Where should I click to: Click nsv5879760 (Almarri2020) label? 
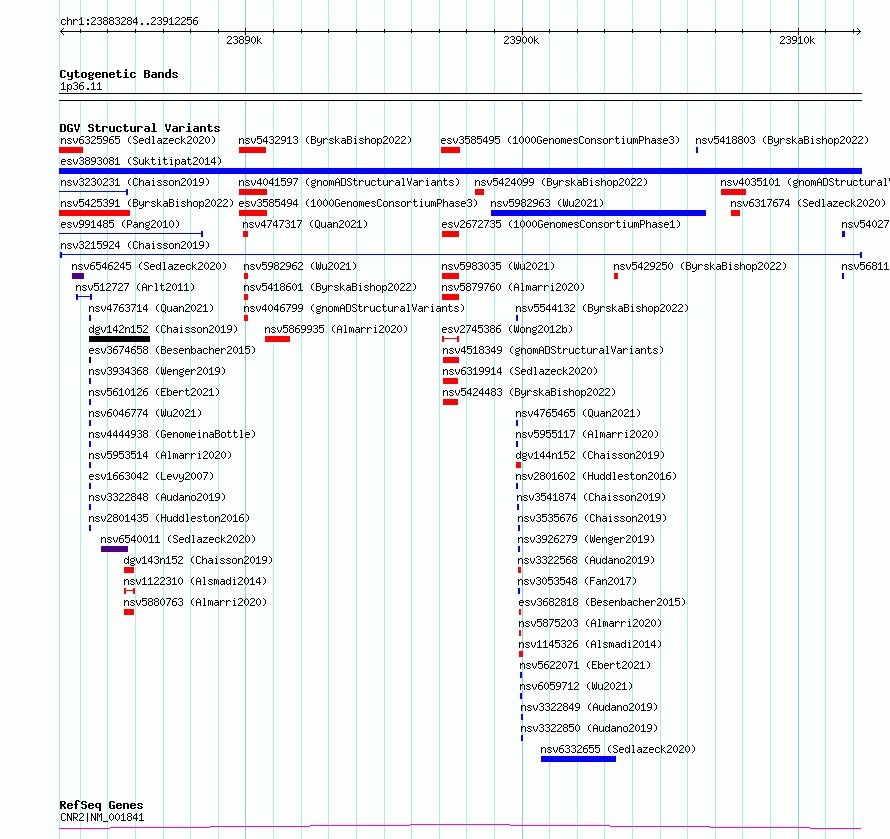[x=513, y=287]
